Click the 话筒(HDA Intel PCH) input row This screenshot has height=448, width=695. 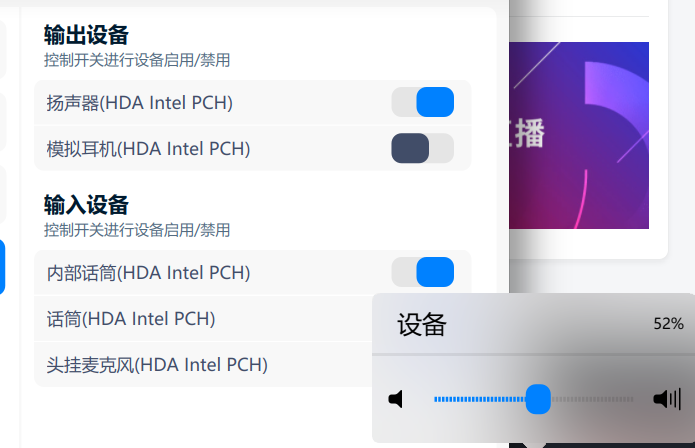(131, 319)
